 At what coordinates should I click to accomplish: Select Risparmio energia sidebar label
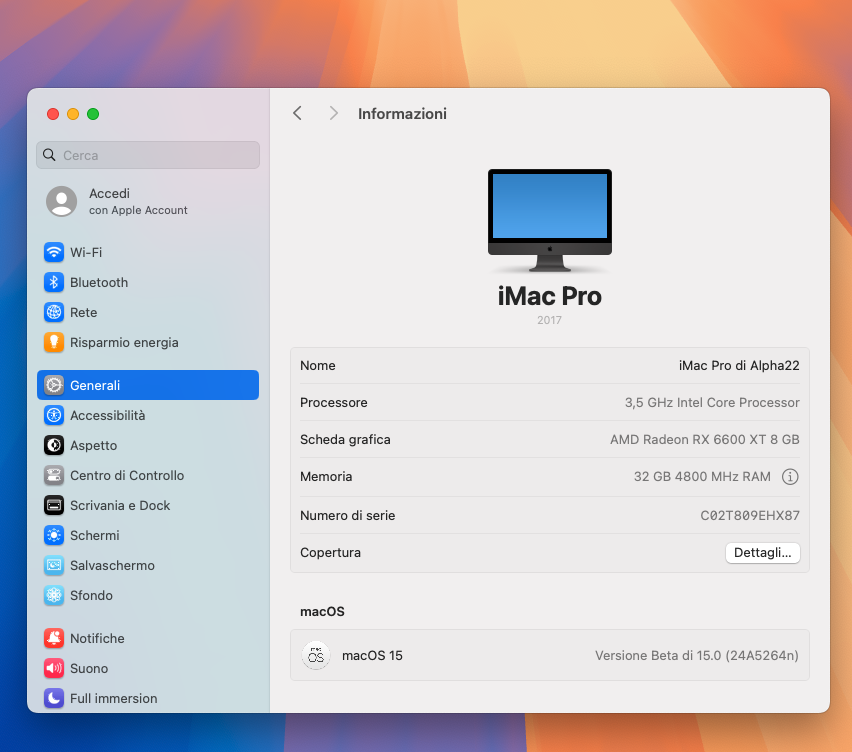tap(124, 342)
